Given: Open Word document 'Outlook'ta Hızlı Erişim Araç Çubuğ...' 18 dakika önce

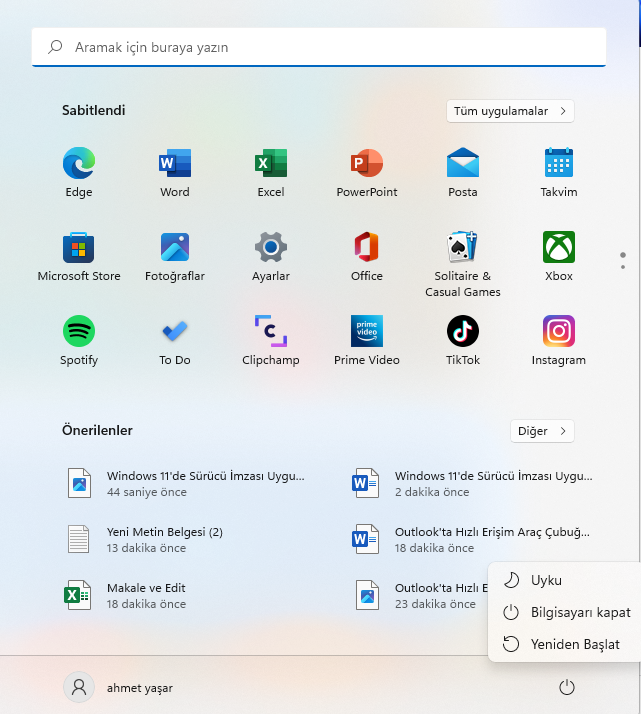Looking at the screenshot, I should (473, 540).
